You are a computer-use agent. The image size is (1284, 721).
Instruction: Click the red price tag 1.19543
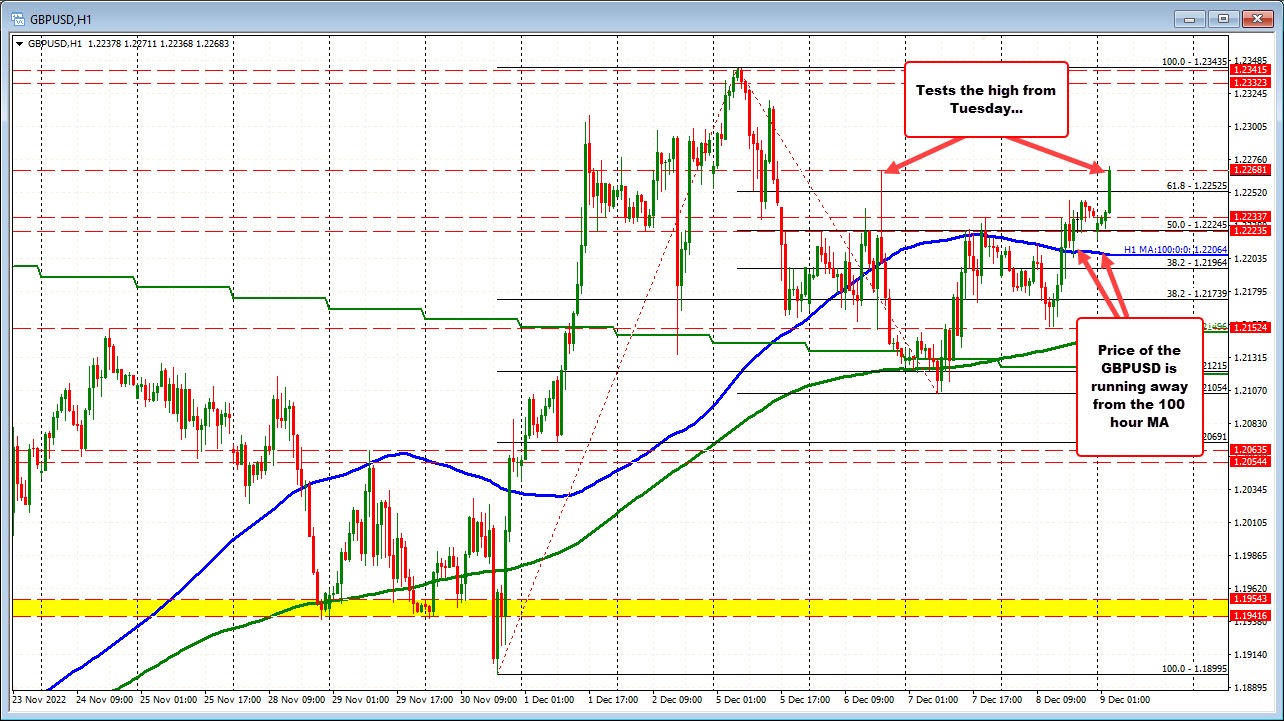(x=1252, y=599)
